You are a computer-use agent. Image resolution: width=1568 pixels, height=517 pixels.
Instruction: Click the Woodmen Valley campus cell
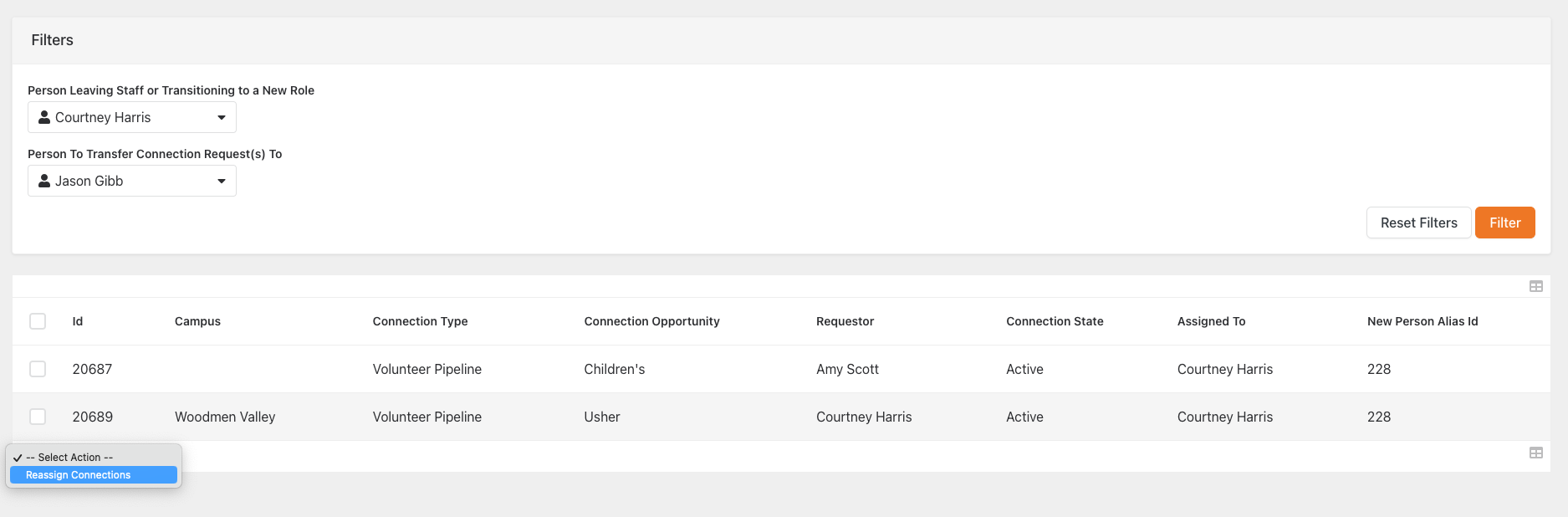click(x=225, y=417)
